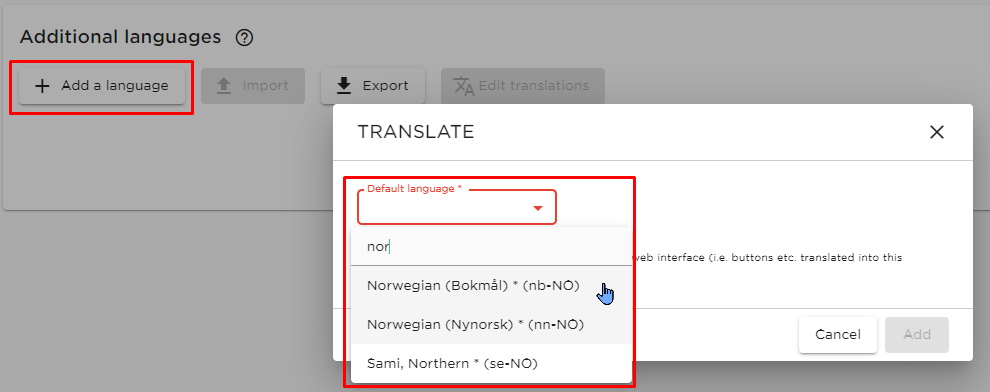Close the Translate dialog with X
The width and height of the screenshot is (990, 392).
pyautogui.click(x=937, y=132)
